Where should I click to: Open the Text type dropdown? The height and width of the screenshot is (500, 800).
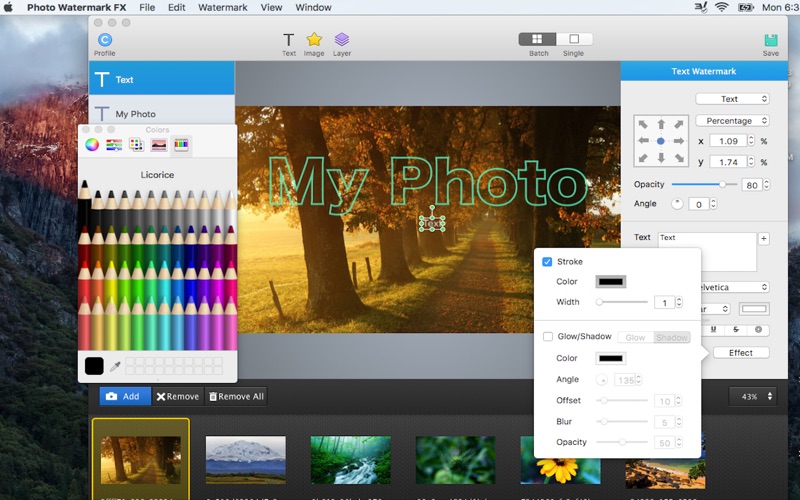[x=732, y=99]
